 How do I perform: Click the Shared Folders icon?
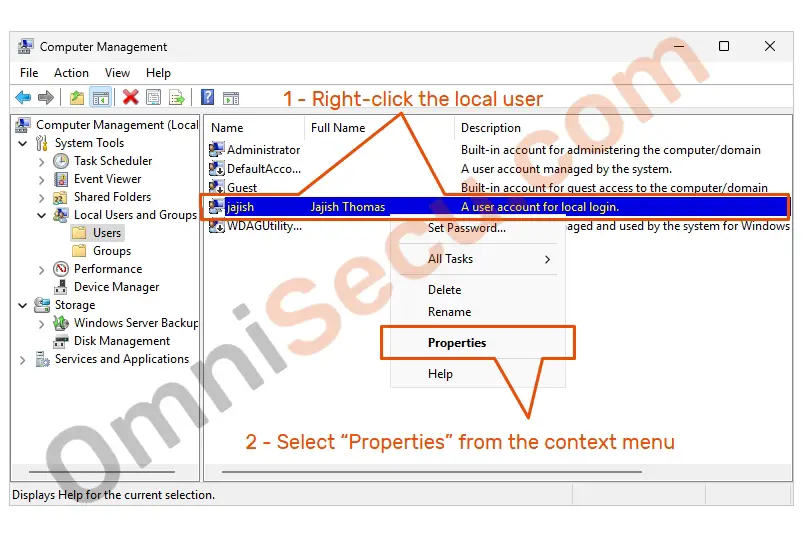click(x=60, y=198)
